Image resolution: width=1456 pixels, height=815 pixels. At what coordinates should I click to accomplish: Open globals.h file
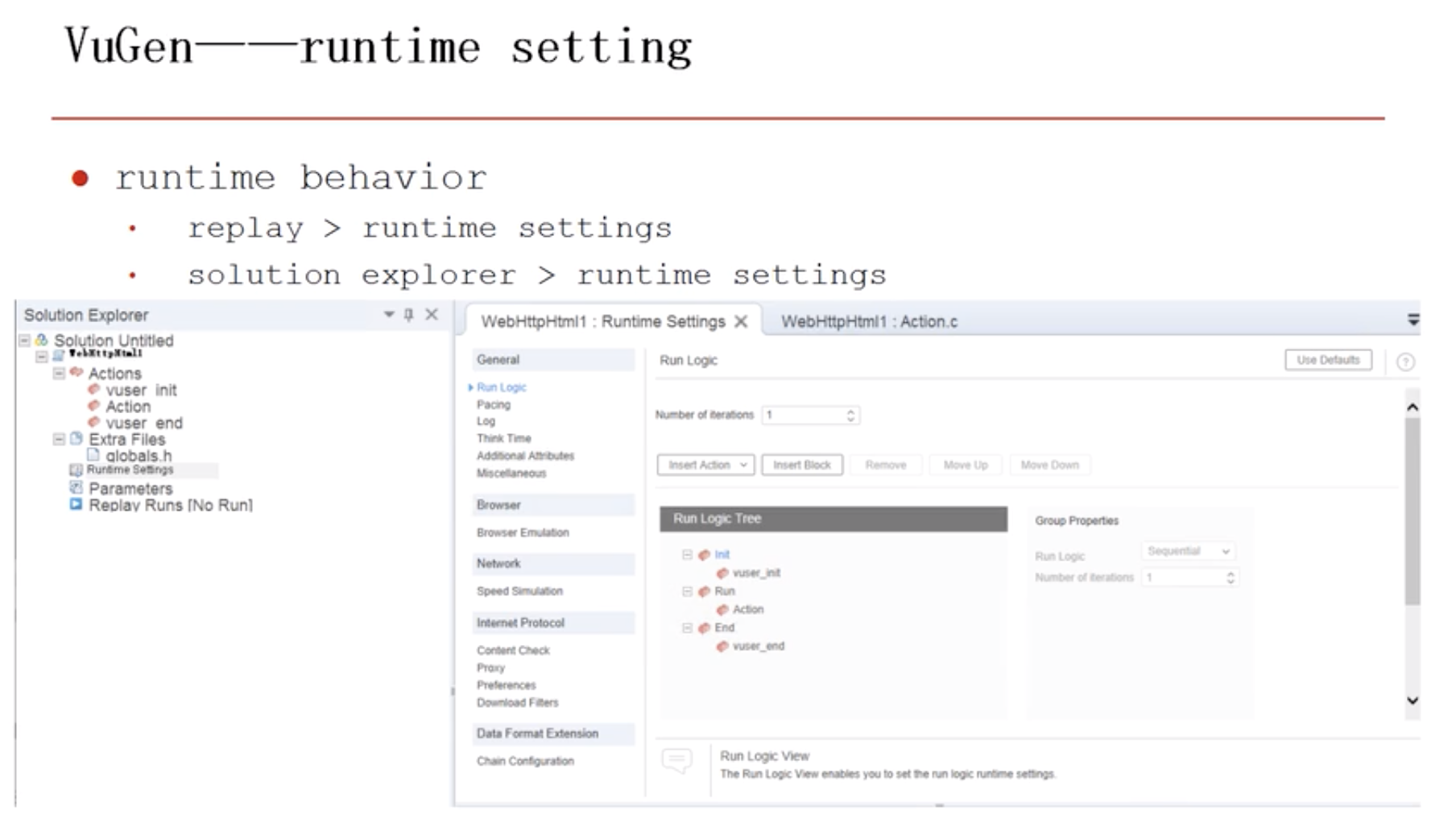pos(139,456)
